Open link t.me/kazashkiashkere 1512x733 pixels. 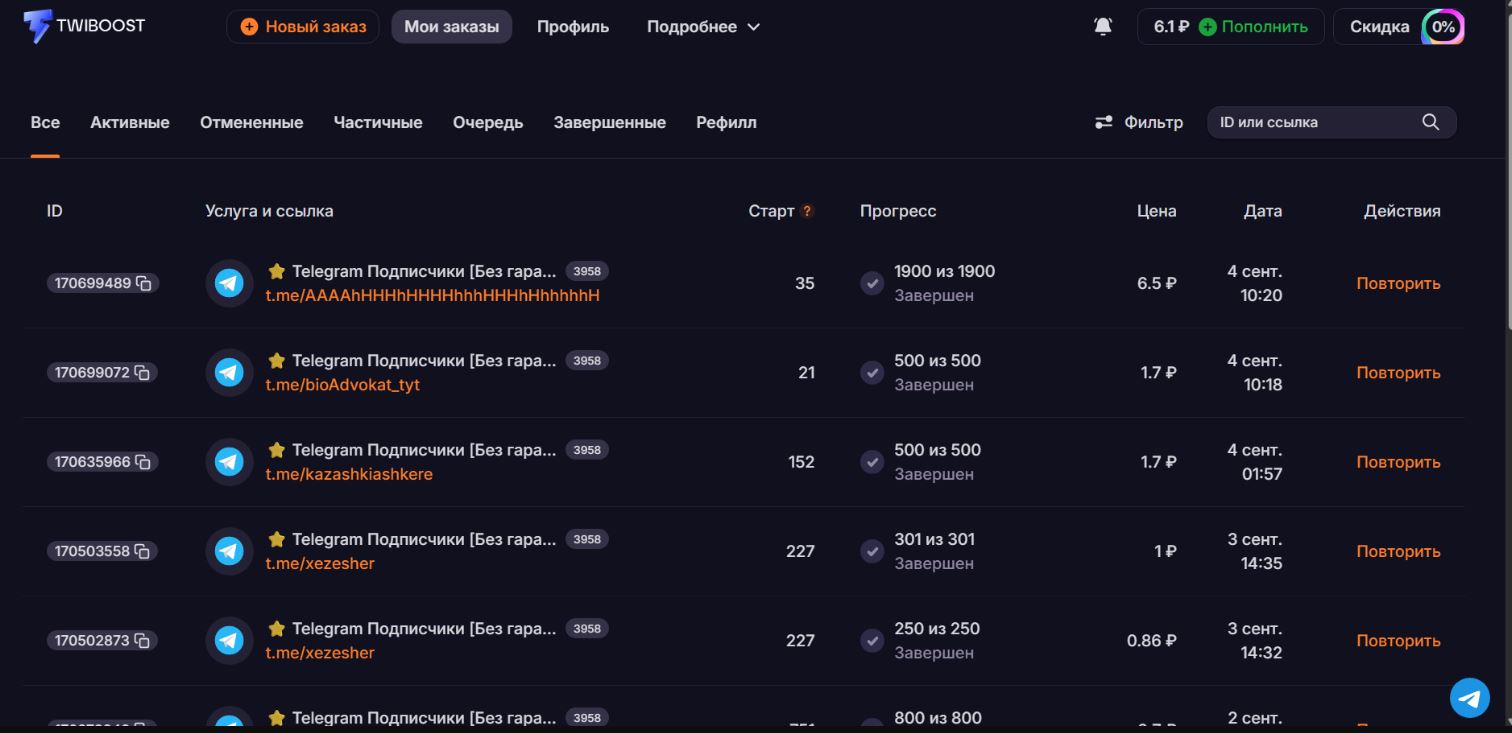click(x=349, y=474)
